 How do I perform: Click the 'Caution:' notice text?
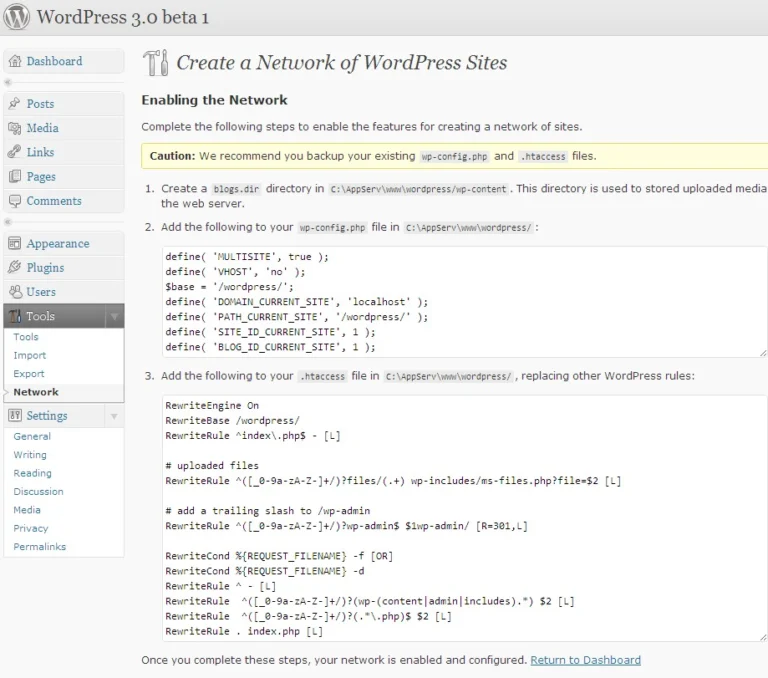172,156
